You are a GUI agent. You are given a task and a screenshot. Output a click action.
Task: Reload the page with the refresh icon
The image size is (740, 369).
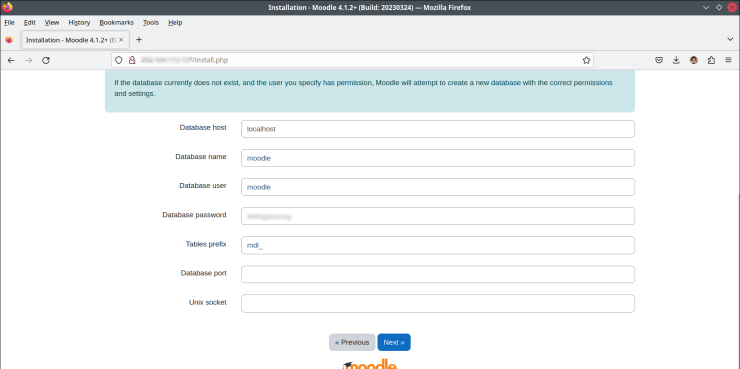pos(46,60)
